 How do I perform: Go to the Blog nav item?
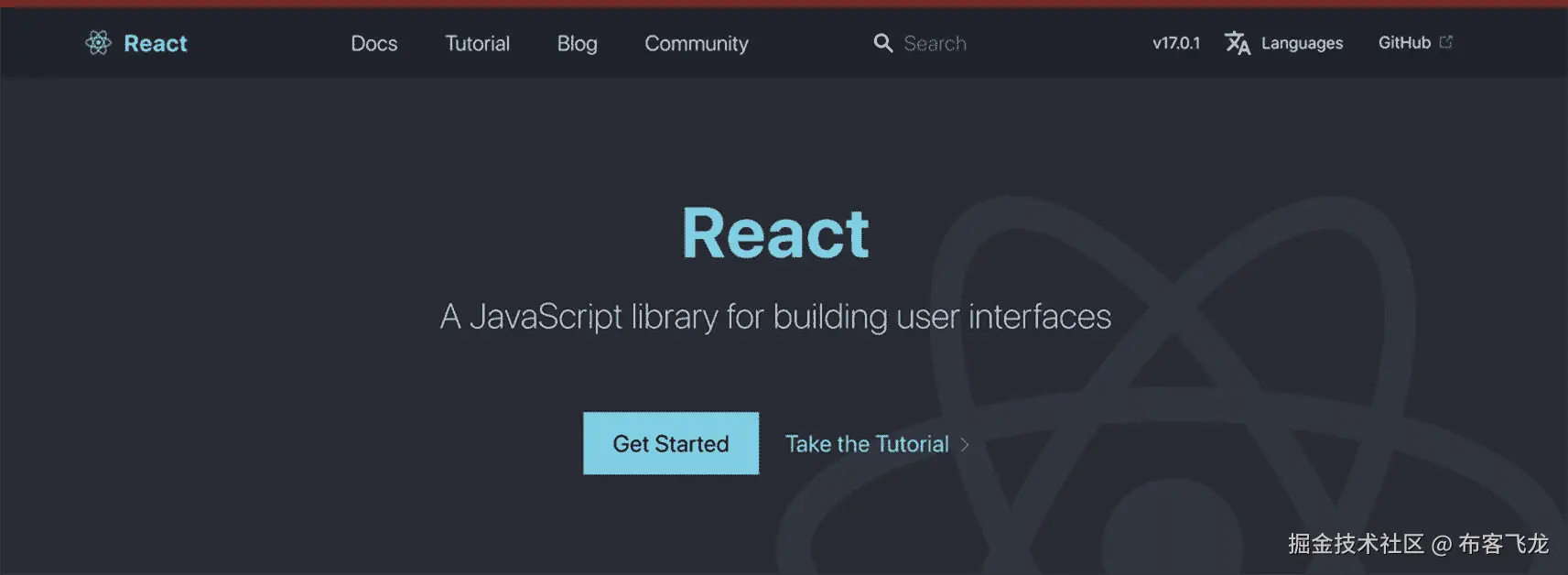click(577, 44)
